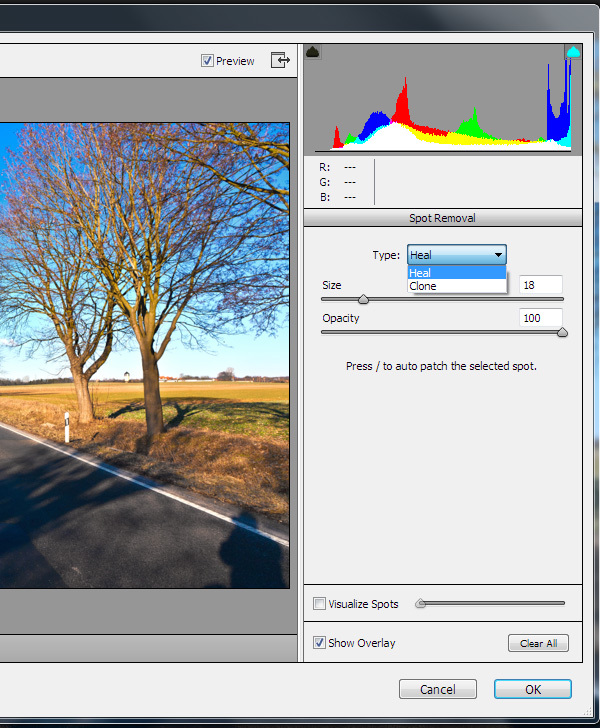
Task: Enable the Visualize Spots checkbox
Action: tap(319, 604)
